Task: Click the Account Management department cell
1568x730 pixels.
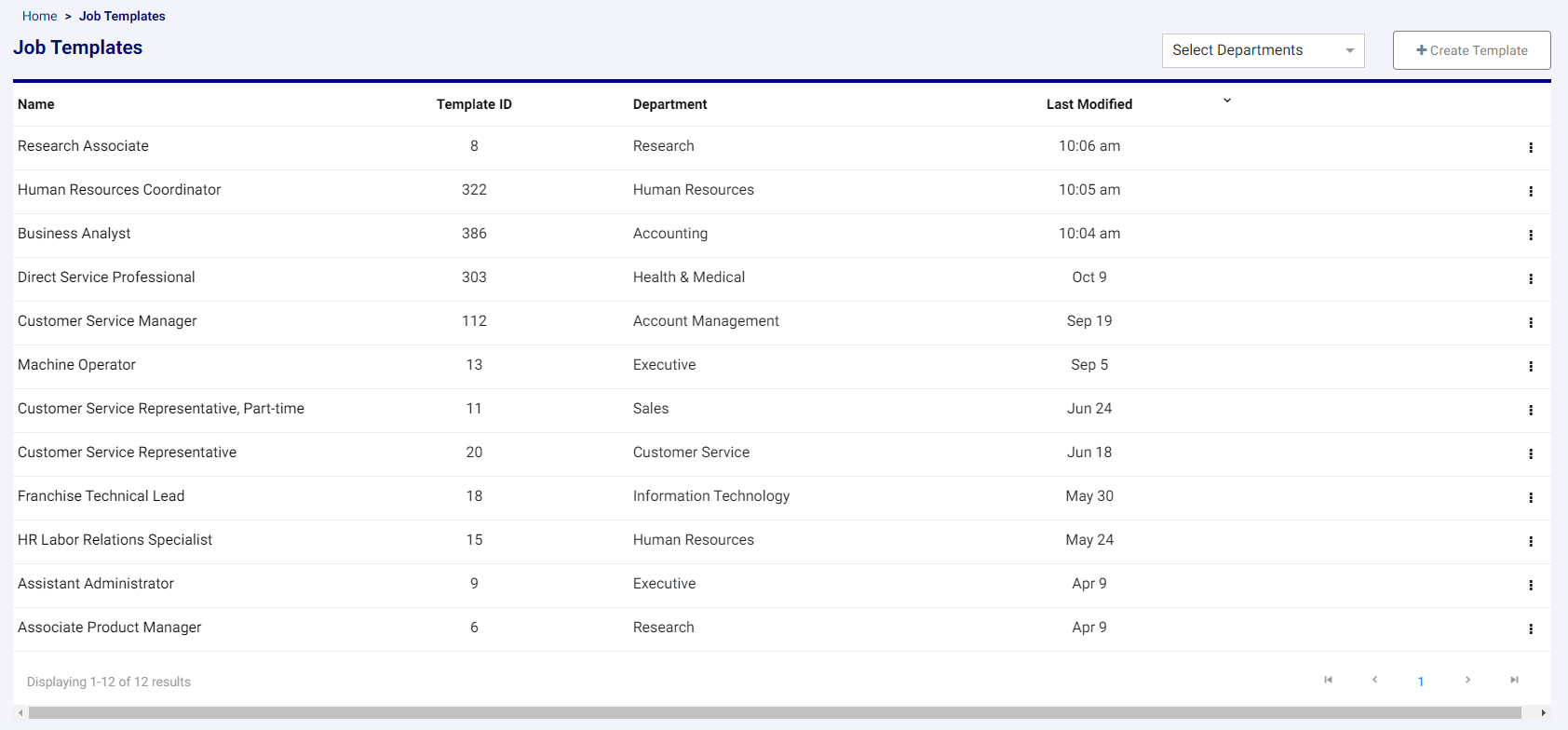Action: [706, 321]
